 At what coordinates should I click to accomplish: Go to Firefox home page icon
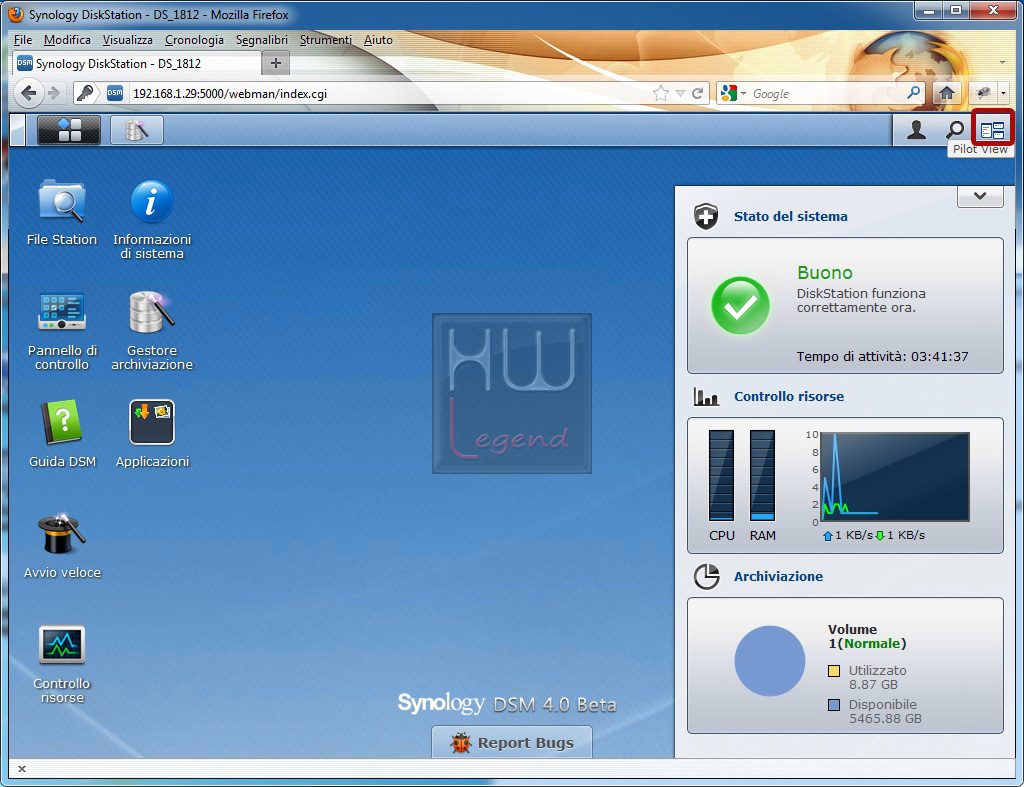[x=947, y=93]
